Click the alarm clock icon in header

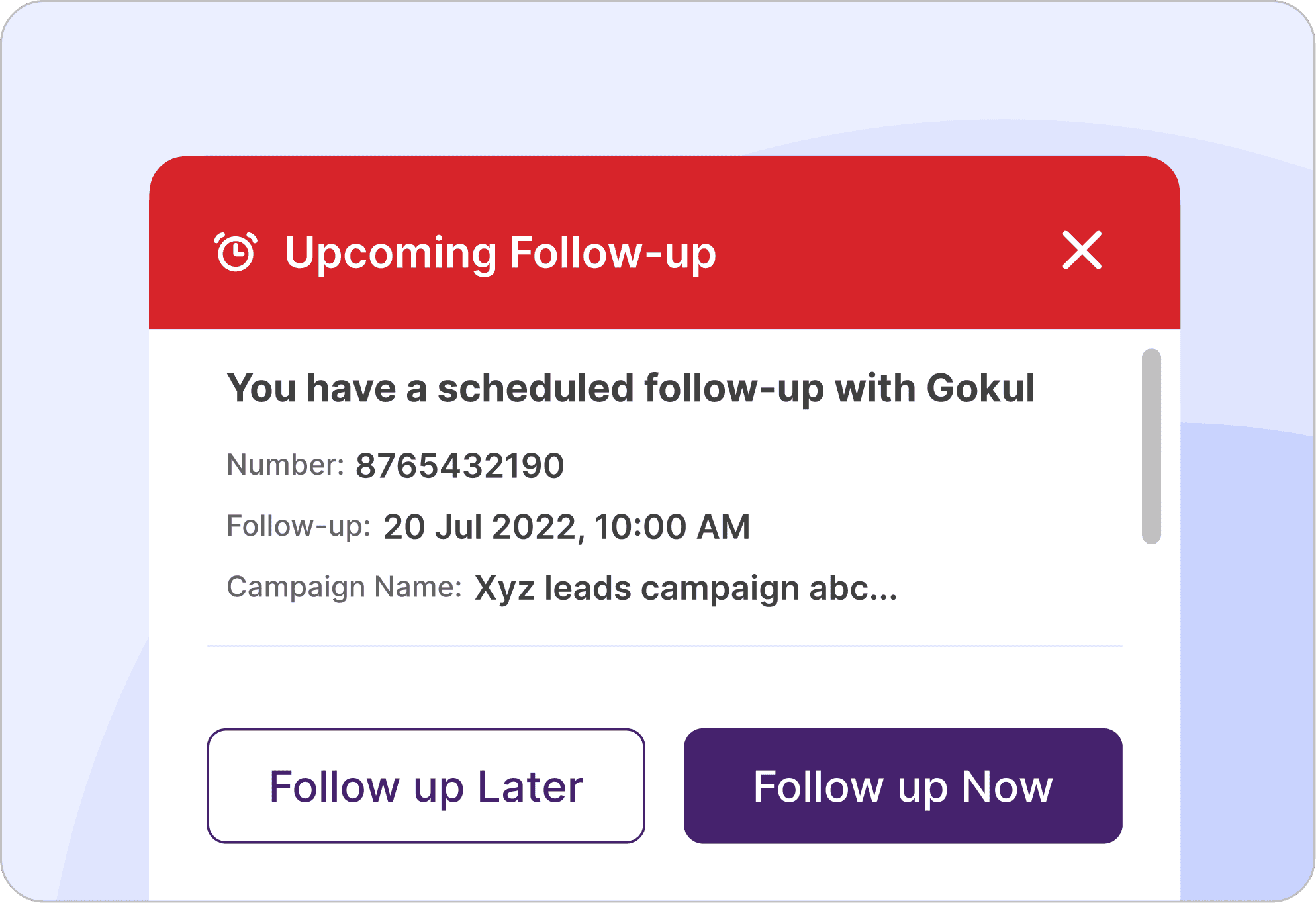(236, 252)
